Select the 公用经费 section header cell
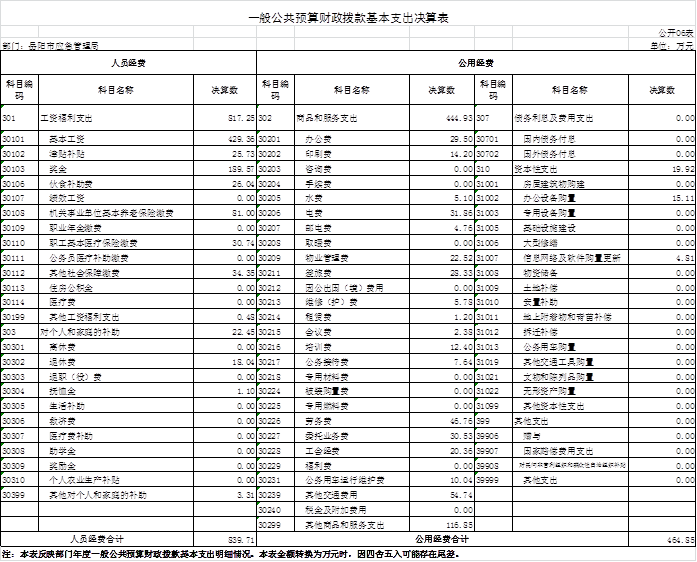 (476, 62)
